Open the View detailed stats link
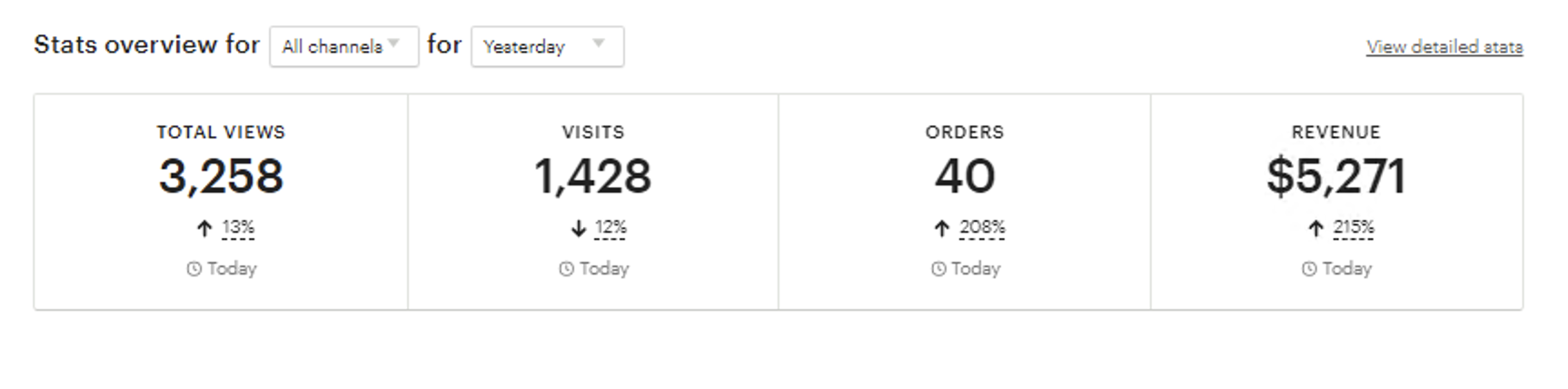The width and height of the screenshot is (1568, 389). (x=1444, y=47)
